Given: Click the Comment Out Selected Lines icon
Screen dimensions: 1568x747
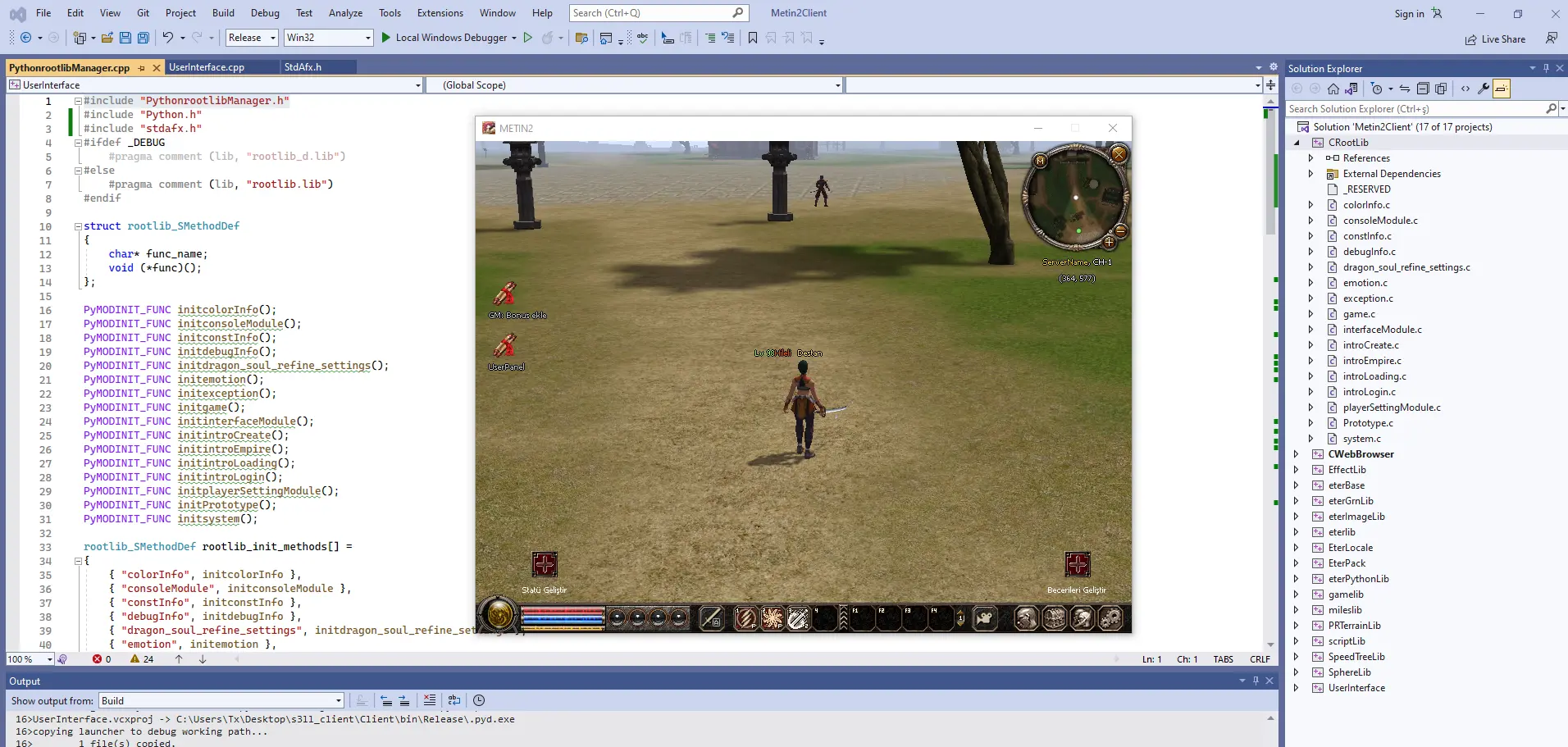Looking at the screenshot, I should pos(710,38).
